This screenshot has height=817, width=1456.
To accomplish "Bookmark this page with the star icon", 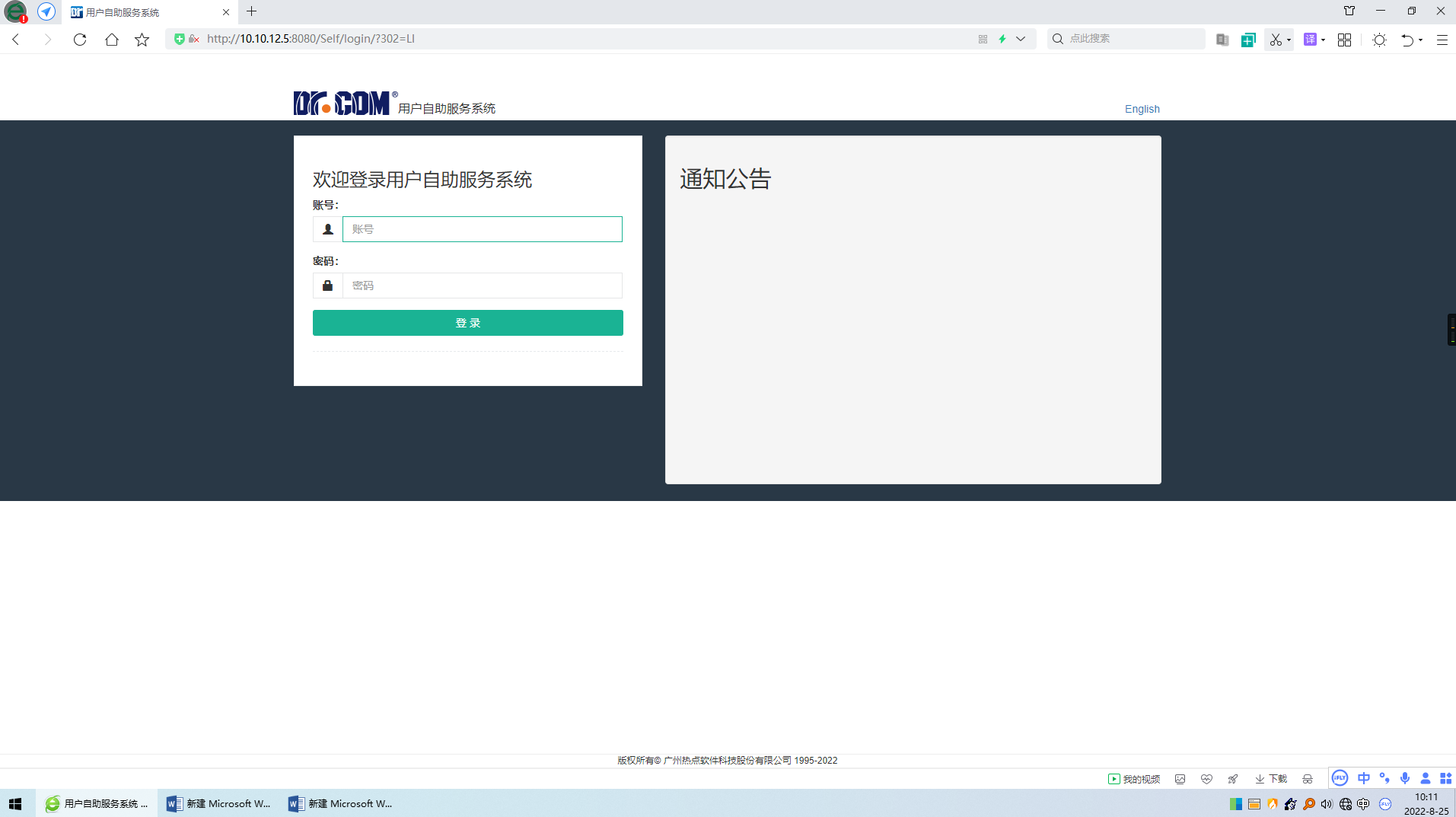I will point(142,40).
